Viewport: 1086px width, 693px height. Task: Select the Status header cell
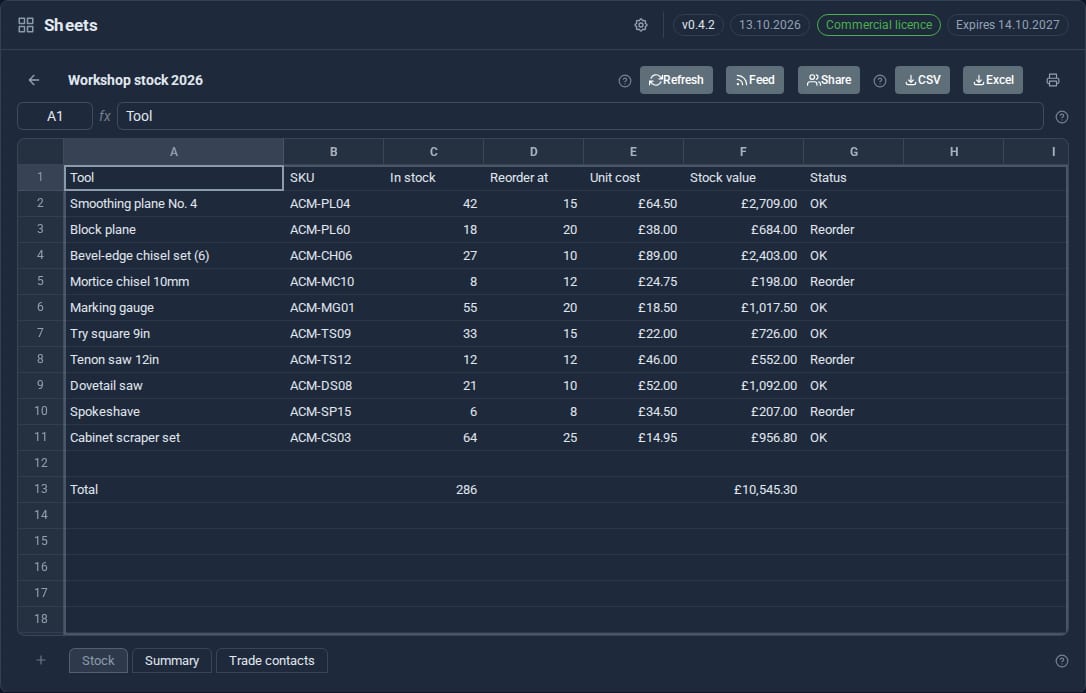coord(854,177)
